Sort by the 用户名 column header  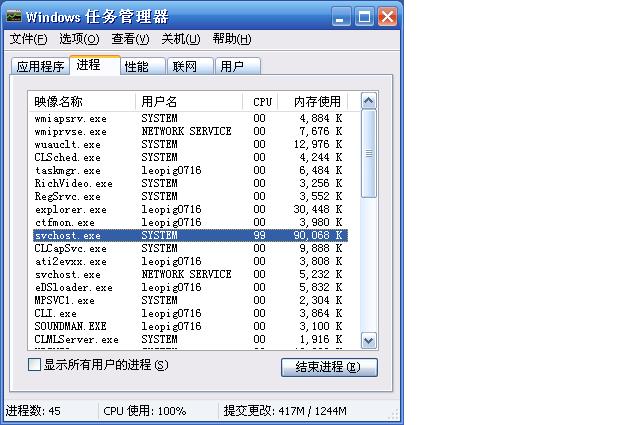[x=189, y=102]
